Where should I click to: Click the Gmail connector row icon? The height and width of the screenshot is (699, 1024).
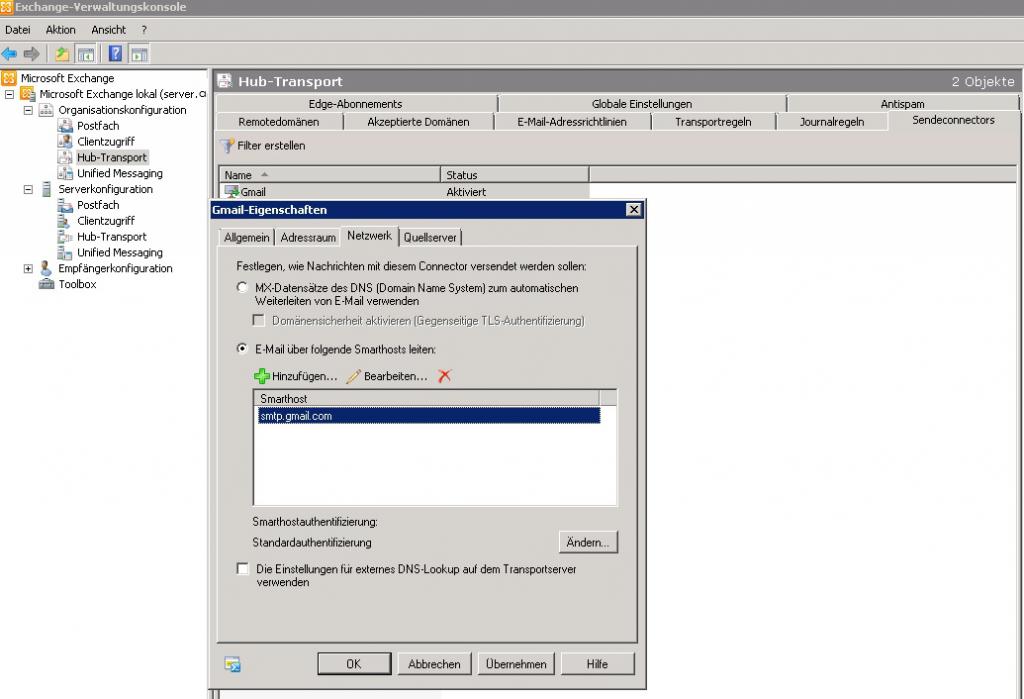pyautogui.click(x=231, y=191)
